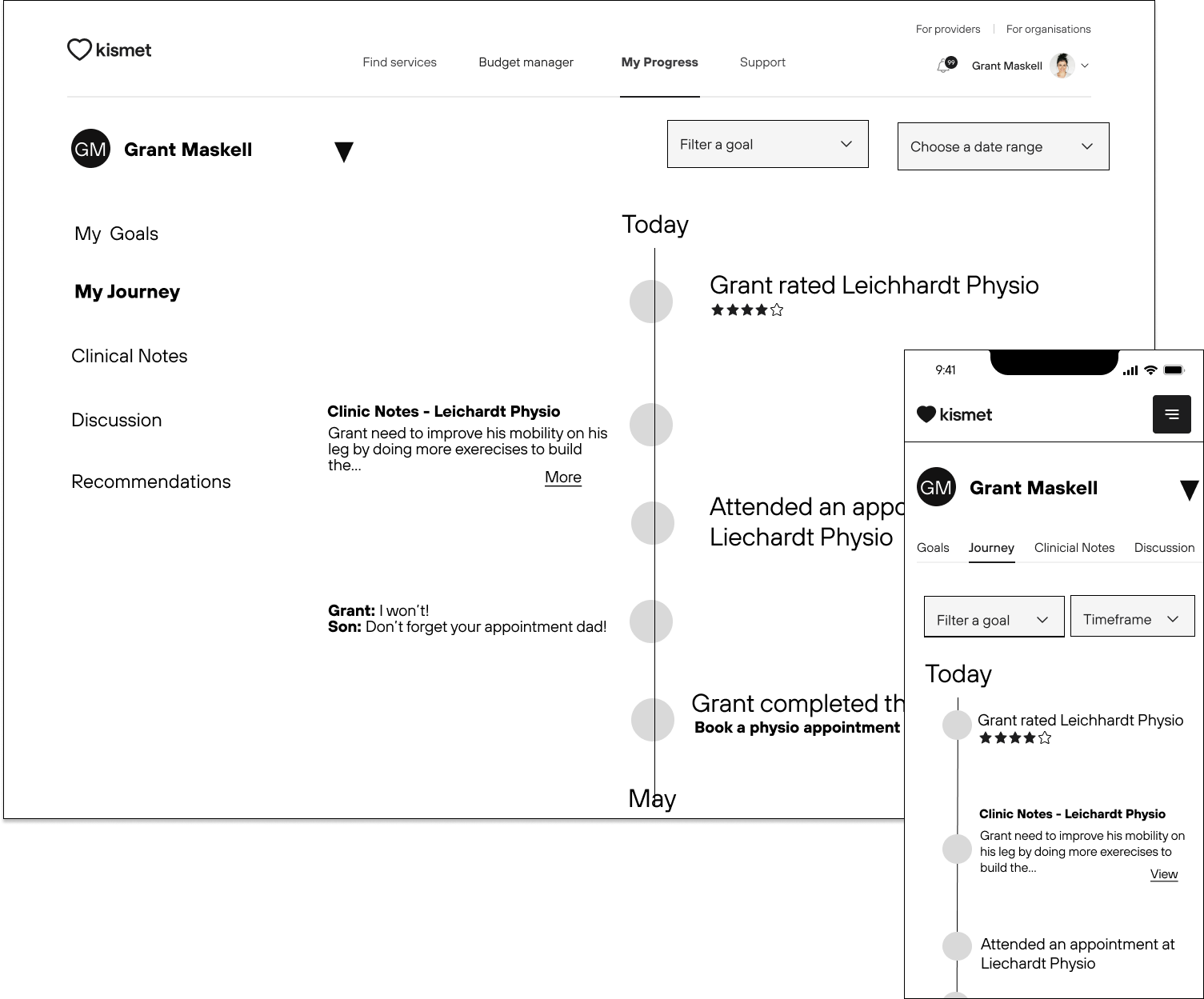
Task: Switch to the Budget manager nav item
Action: pyautogui.click(x=526, y=62)
